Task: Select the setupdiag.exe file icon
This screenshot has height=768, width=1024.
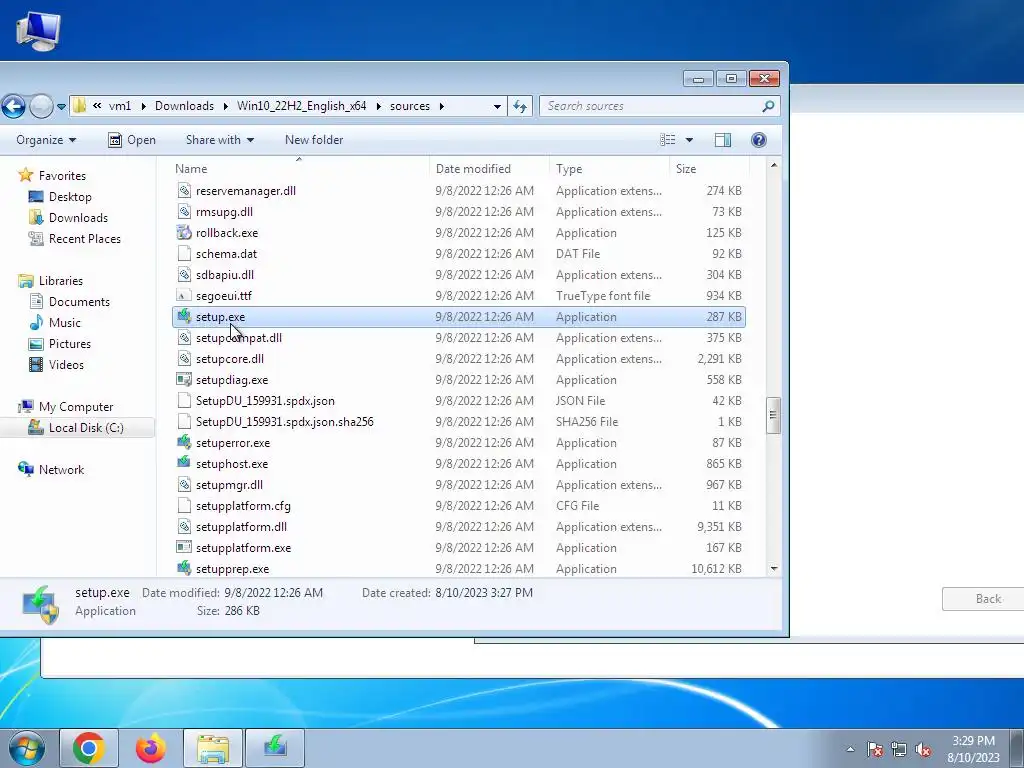Action: click(x=184, y=379)
